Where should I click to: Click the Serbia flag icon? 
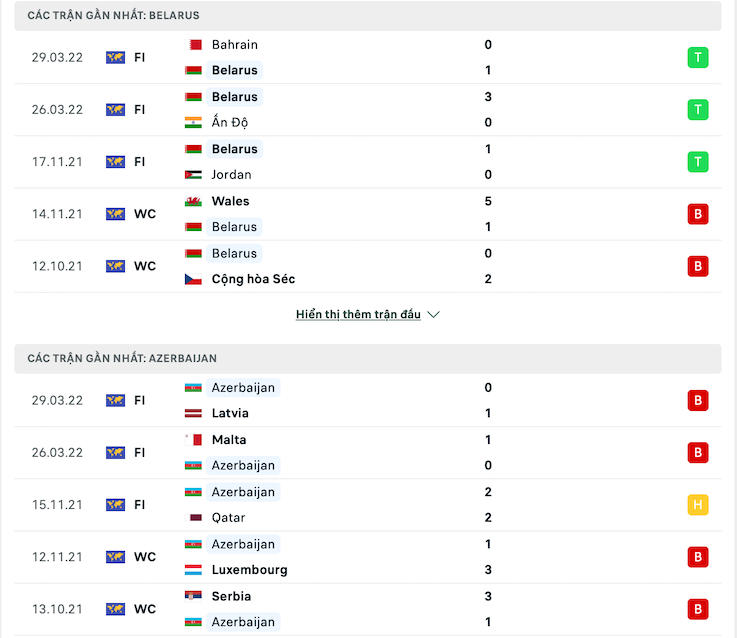[x=193, y=596]
